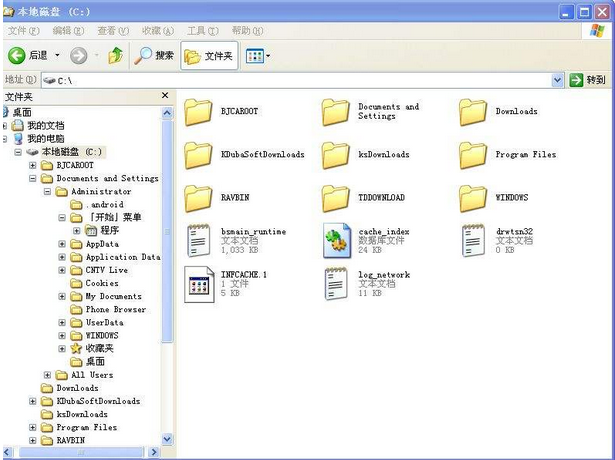Screen dimensions: 615x460
Task: Select 我的文档 in the folder tree
Action: (x=45, y=125)
